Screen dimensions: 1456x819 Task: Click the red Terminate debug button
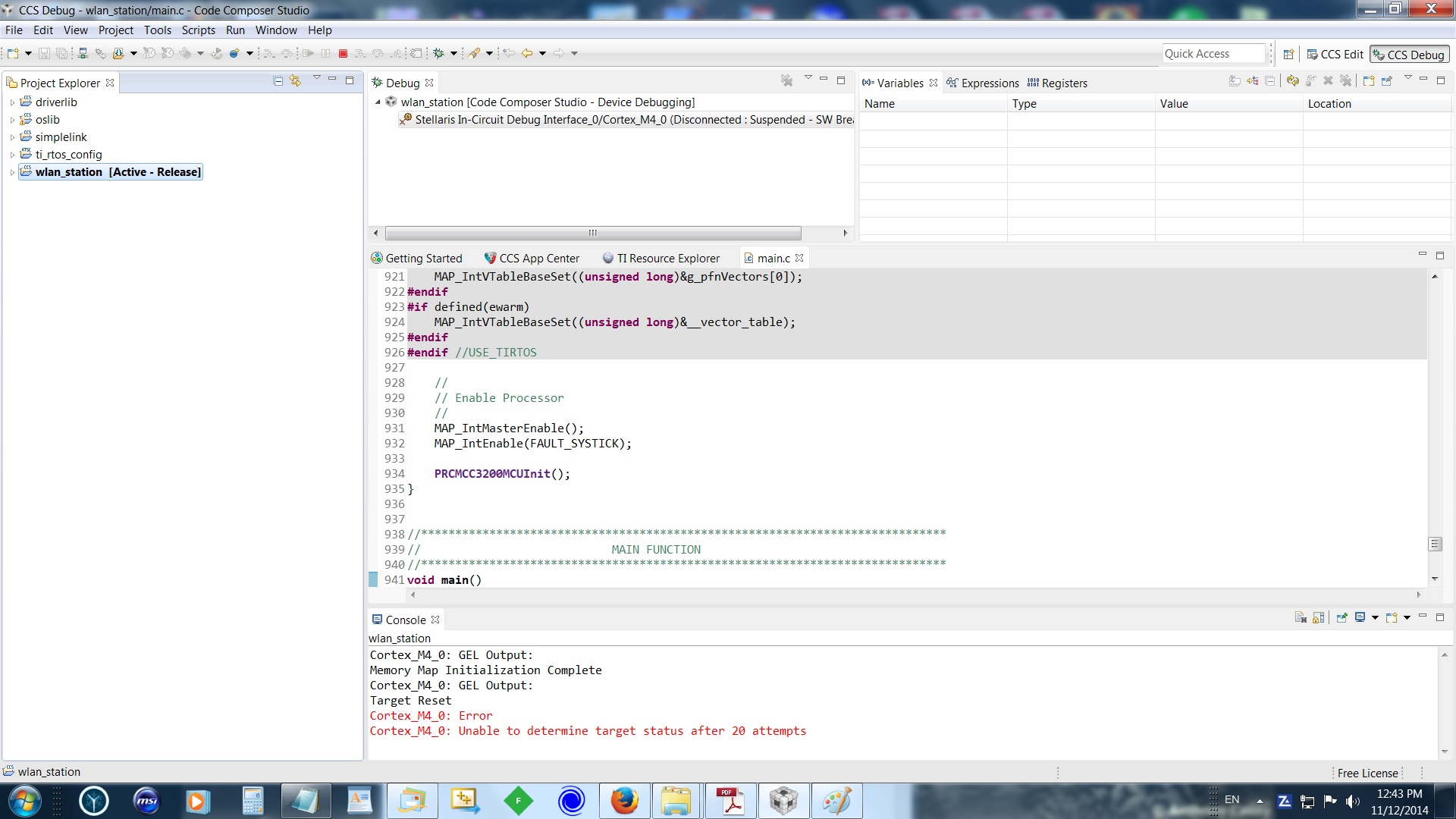click(343, 53)
